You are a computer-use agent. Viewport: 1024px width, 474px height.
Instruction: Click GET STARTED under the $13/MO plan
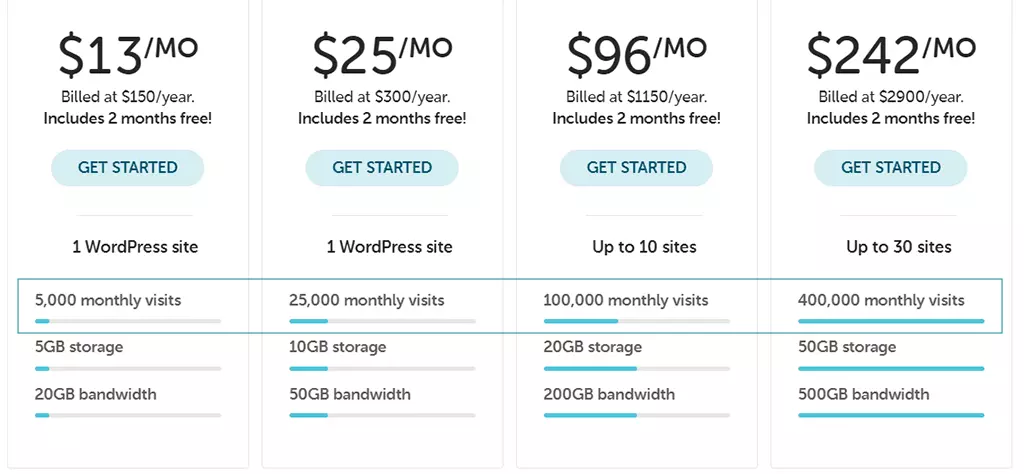[127, 168]
